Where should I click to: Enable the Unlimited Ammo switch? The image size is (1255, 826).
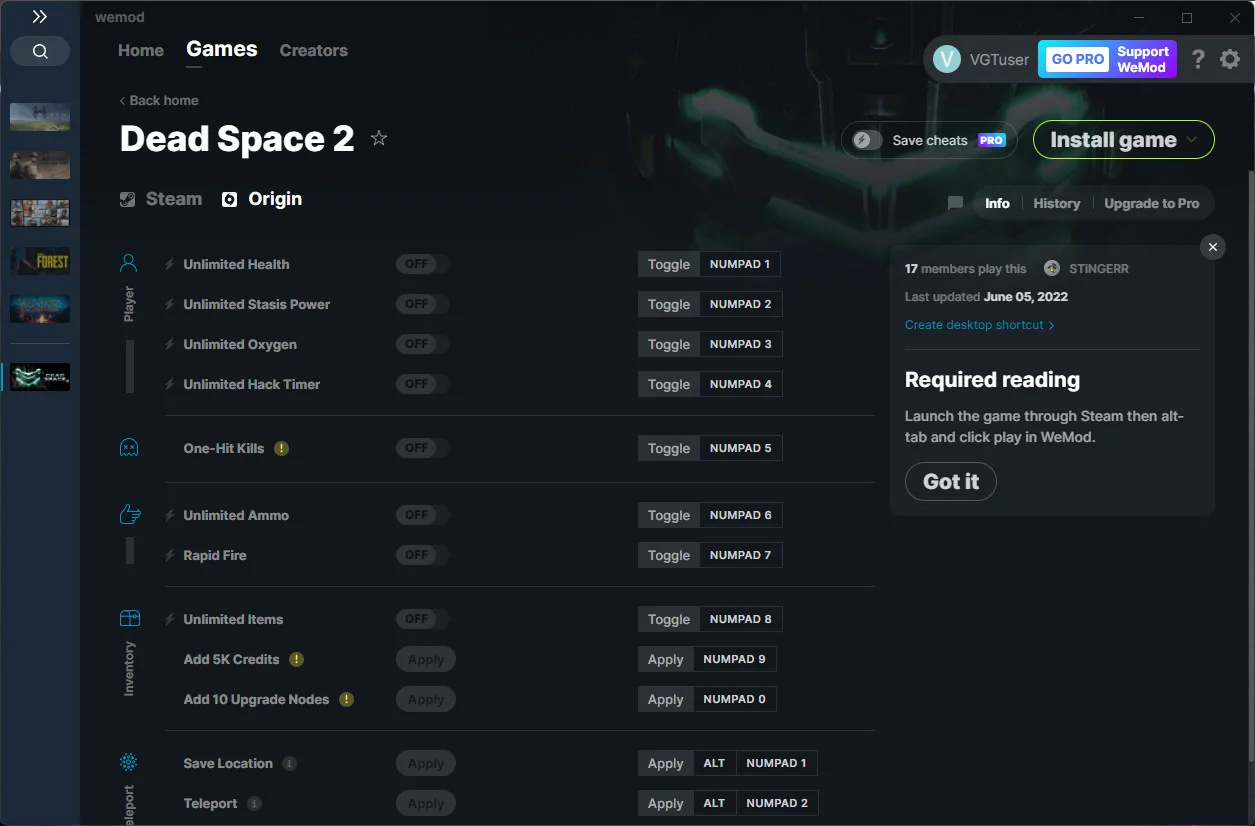point(422,515)
